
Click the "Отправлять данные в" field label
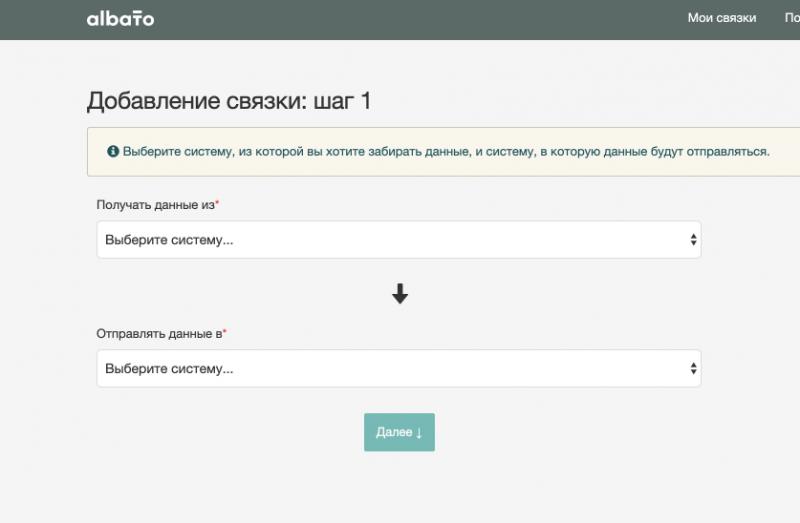pos(158,333)
